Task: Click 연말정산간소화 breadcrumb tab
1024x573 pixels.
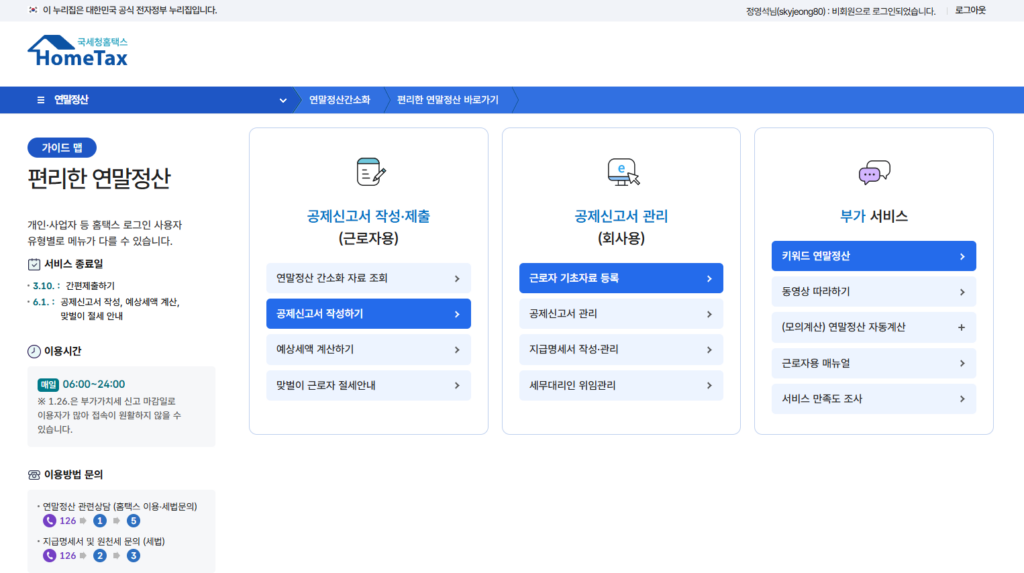Action: click(339, 100)
